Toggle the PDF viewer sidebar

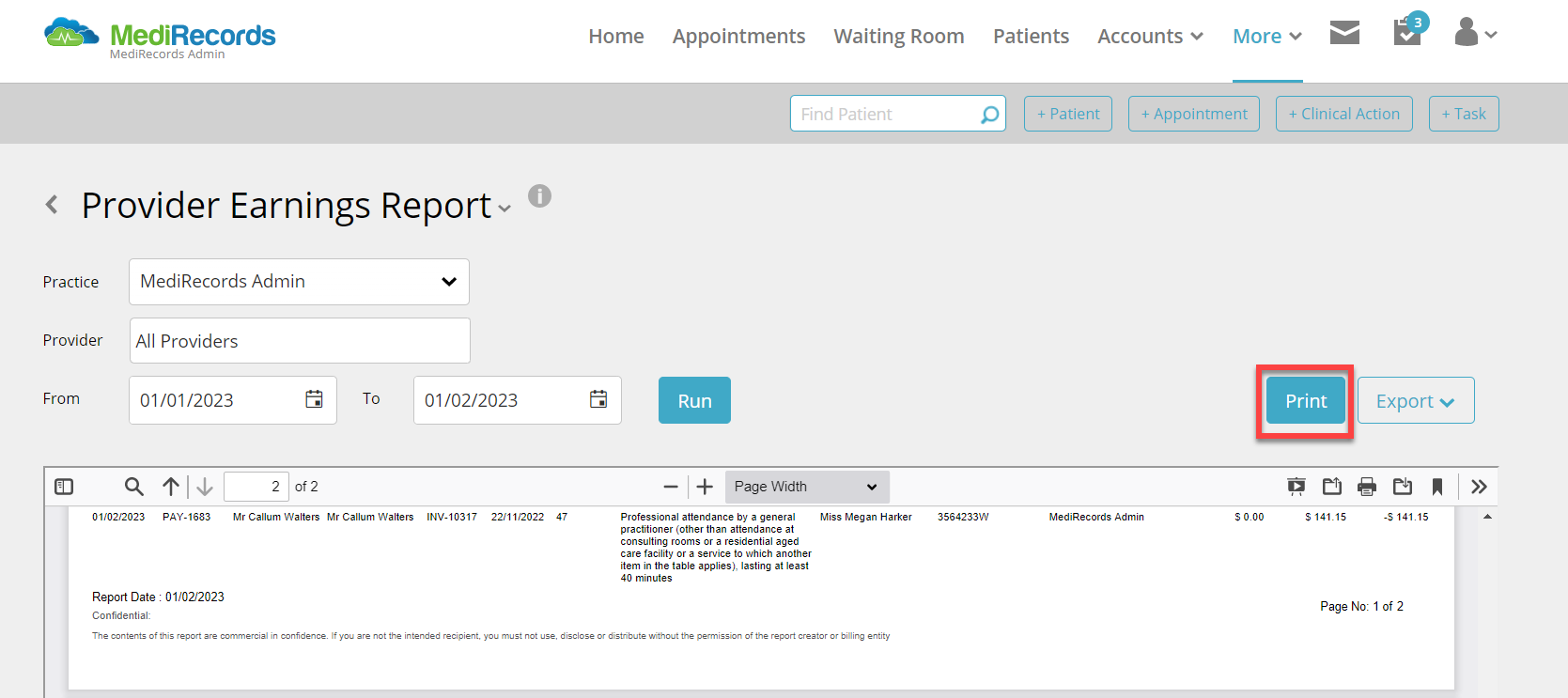[64, 487]
